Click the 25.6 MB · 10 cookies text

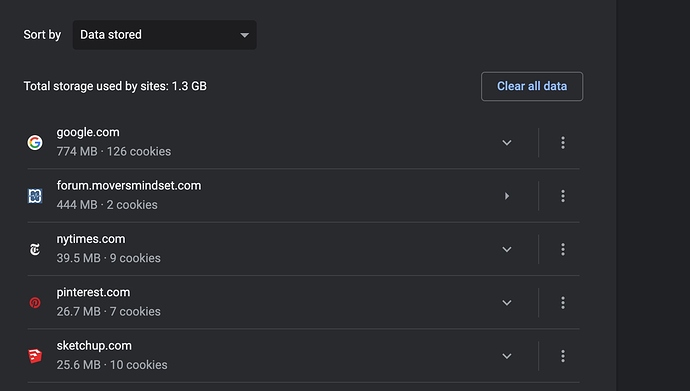pos(112,365)
